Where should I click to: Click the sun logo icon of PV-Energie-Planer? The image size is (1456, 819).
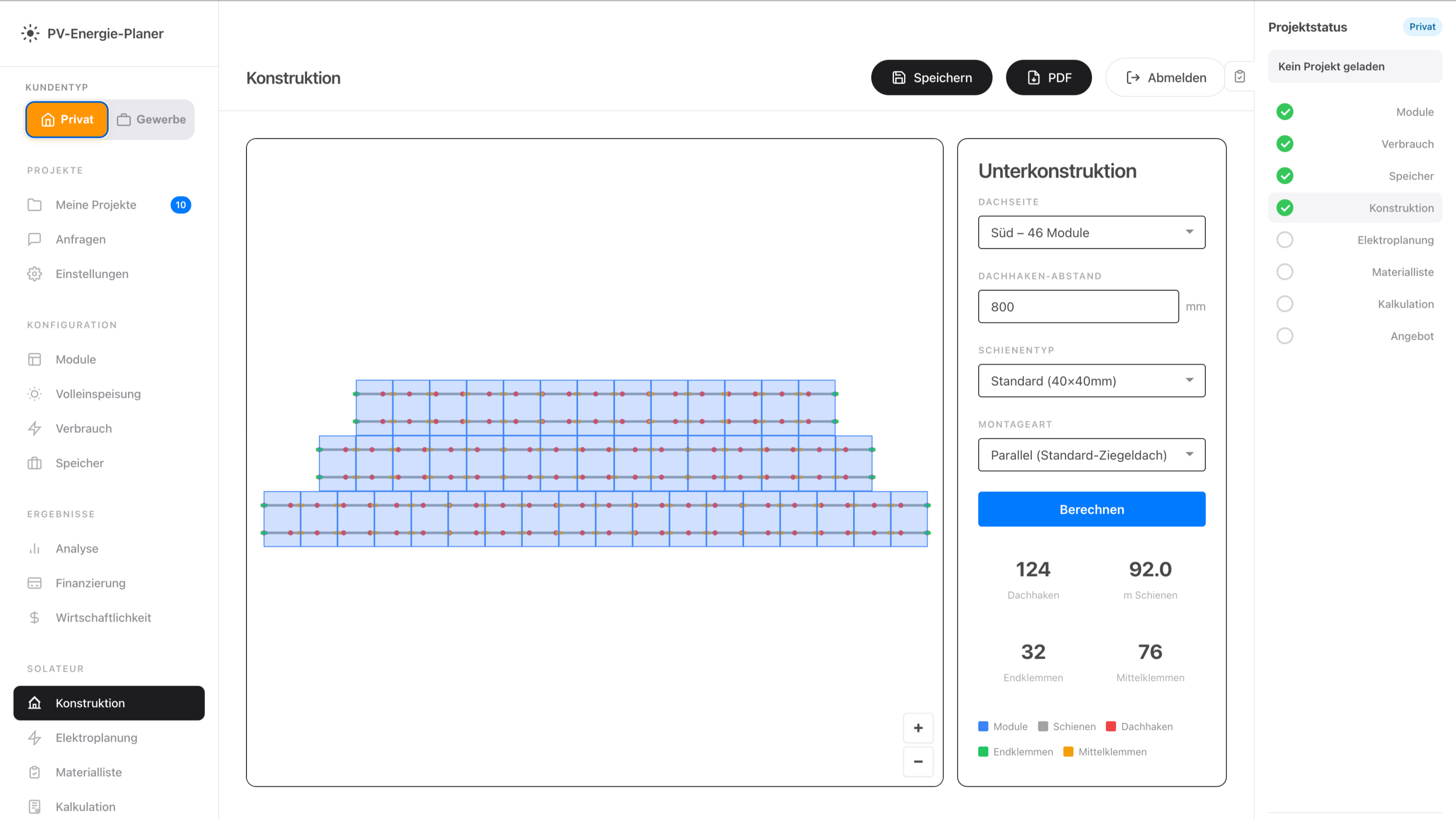(30, 33)
